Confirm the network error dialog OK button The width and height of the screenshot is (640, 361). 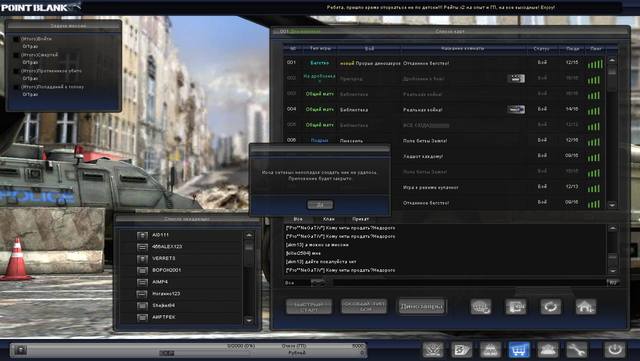320,205
